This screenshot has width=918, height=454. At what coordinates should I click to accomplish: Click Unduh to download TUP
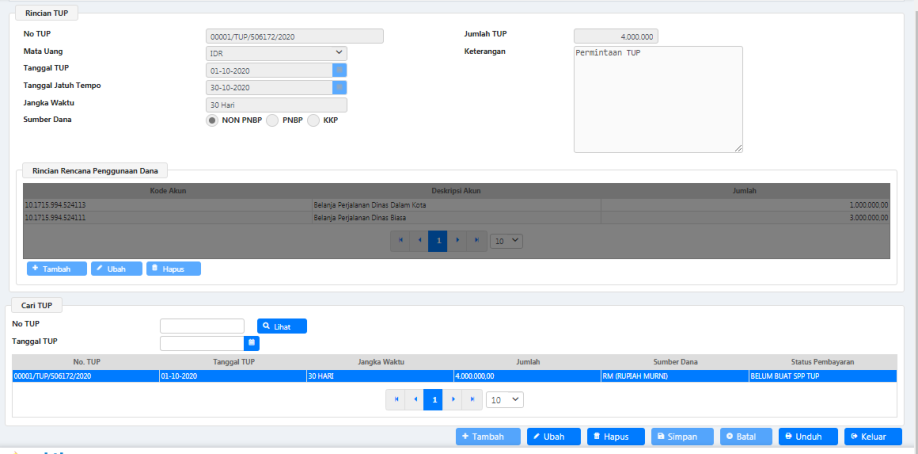809,437
